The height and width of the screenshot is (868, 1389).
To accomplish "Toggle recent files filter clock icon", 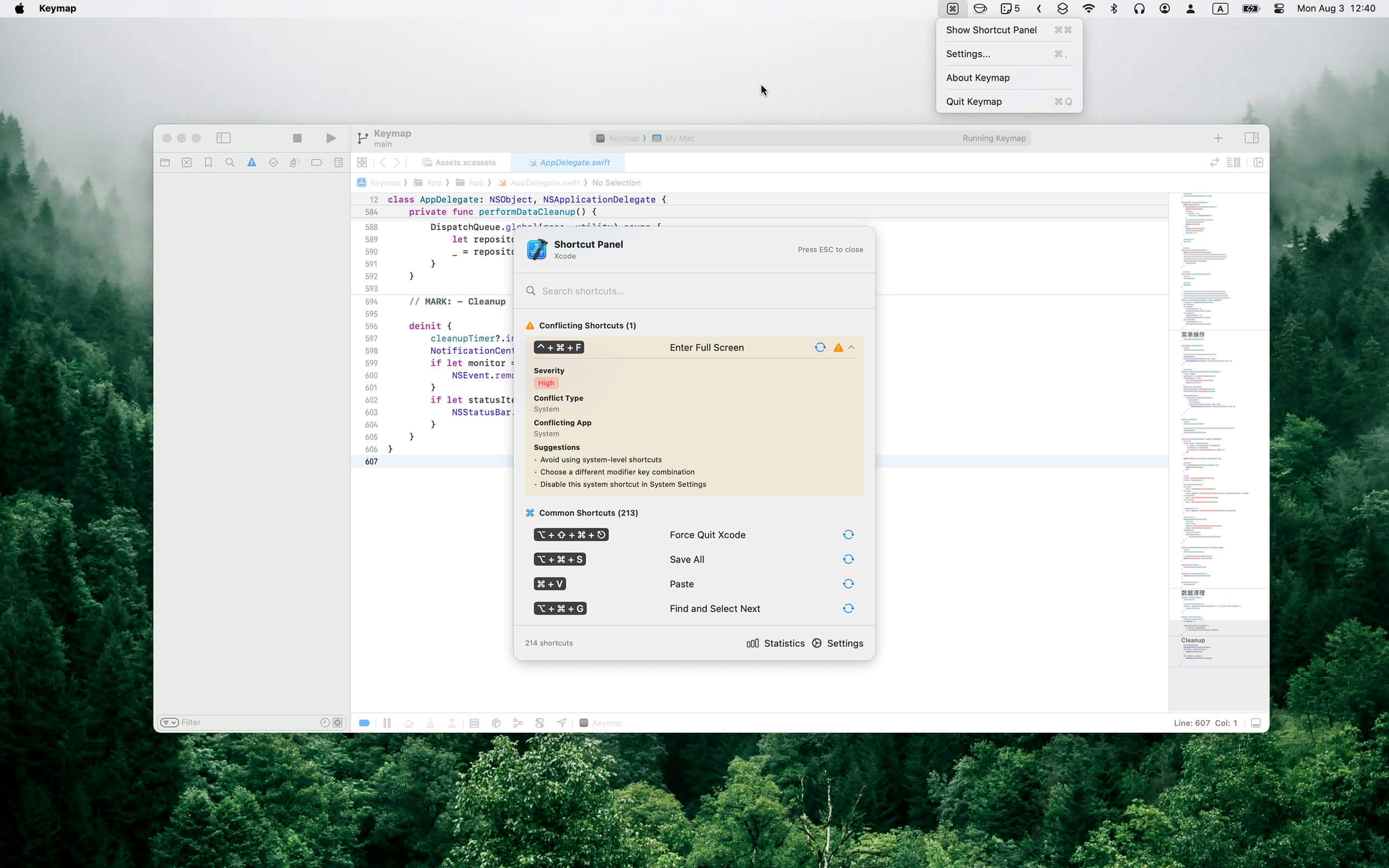I will pos(325,722).
